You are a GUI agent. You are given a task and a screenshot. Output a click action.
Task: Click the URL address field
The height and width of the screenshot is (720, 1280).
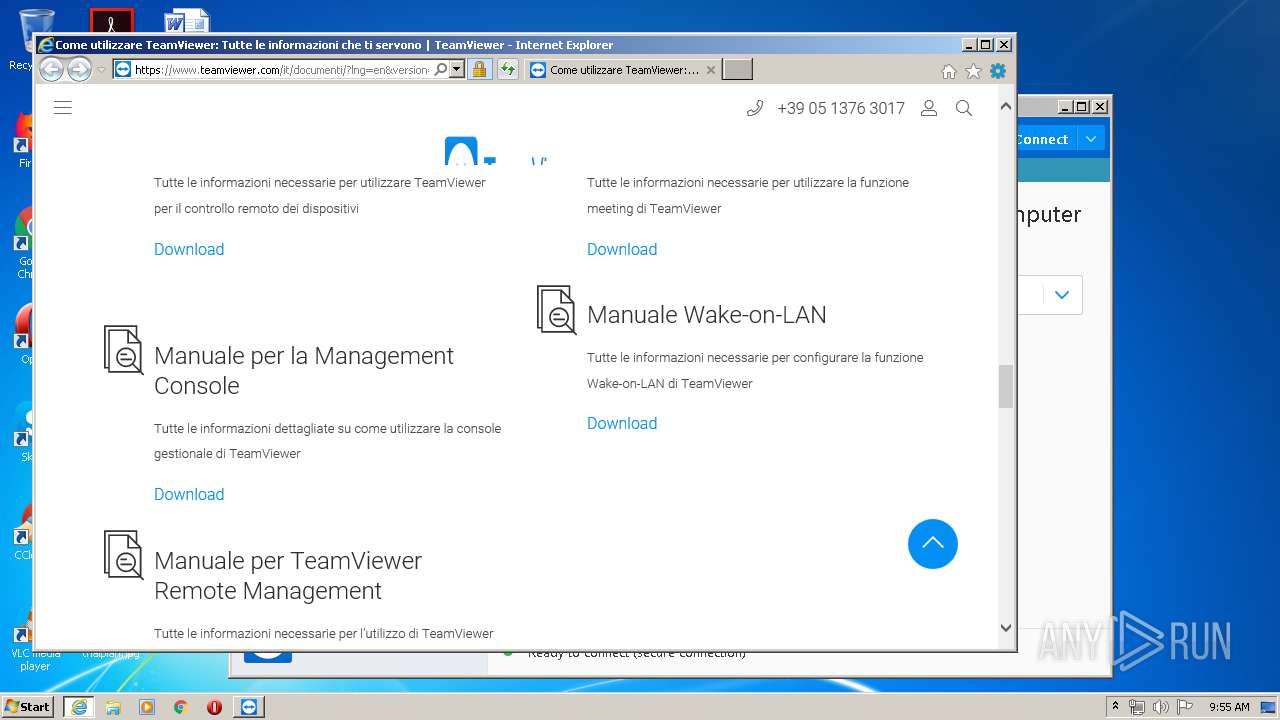click(x=282, y=70)
